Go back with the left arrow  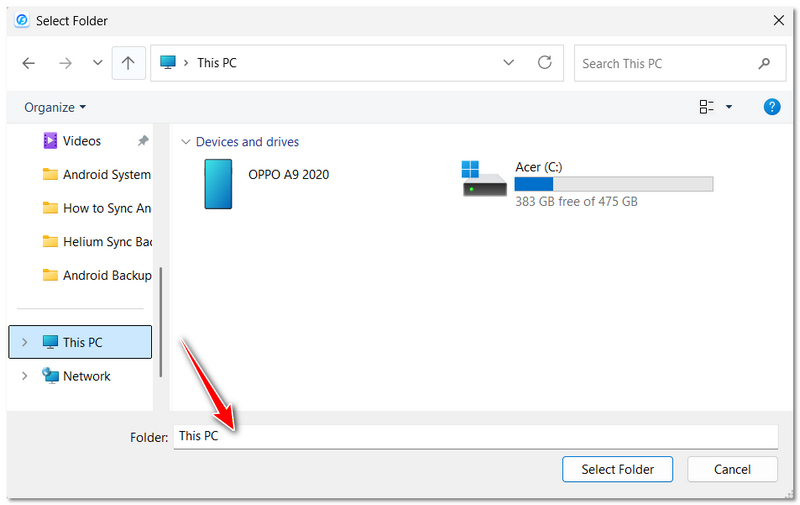(29, 63)
